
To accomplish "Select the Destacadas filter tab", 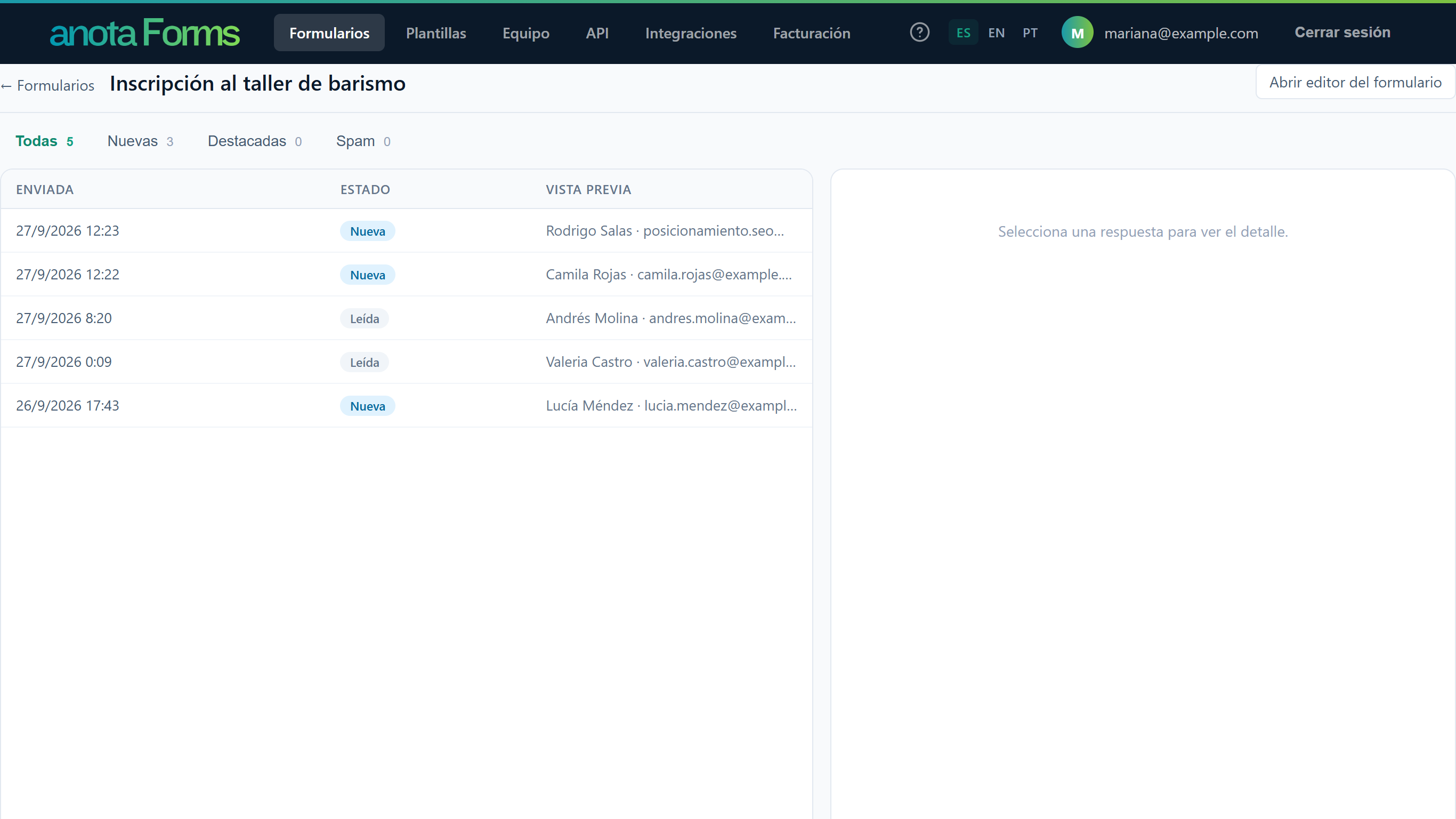I will point(254,141).
